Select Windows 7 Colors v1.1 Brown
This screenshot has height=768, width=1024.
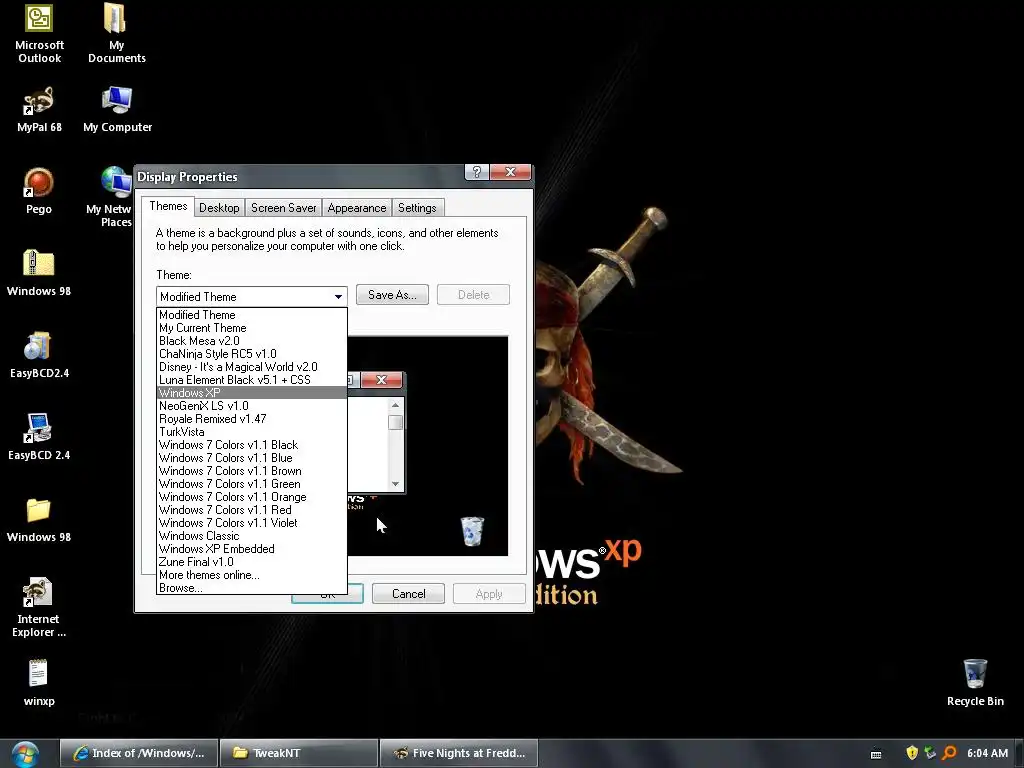tap(251, 471)
